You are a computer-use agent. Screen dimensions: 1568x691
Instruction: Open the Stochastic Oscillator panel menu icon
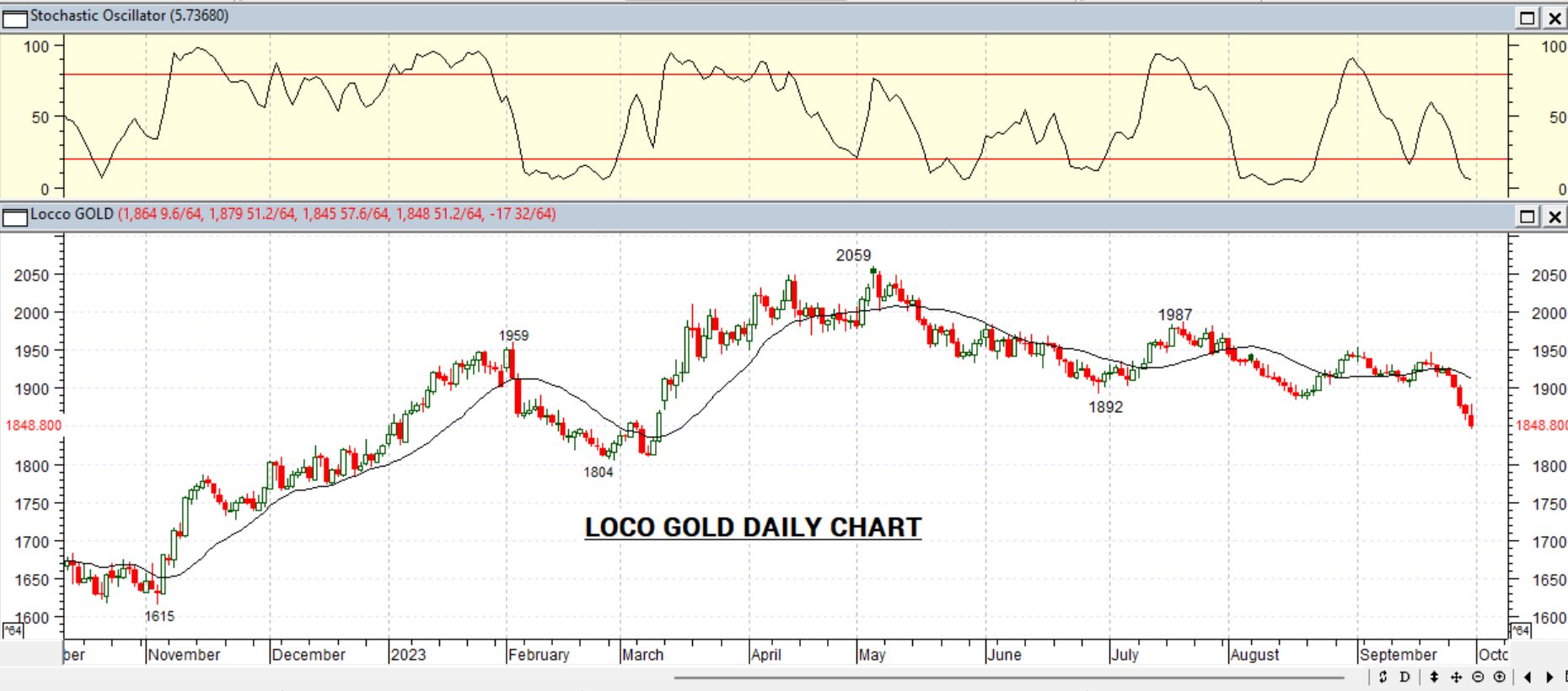15,18
